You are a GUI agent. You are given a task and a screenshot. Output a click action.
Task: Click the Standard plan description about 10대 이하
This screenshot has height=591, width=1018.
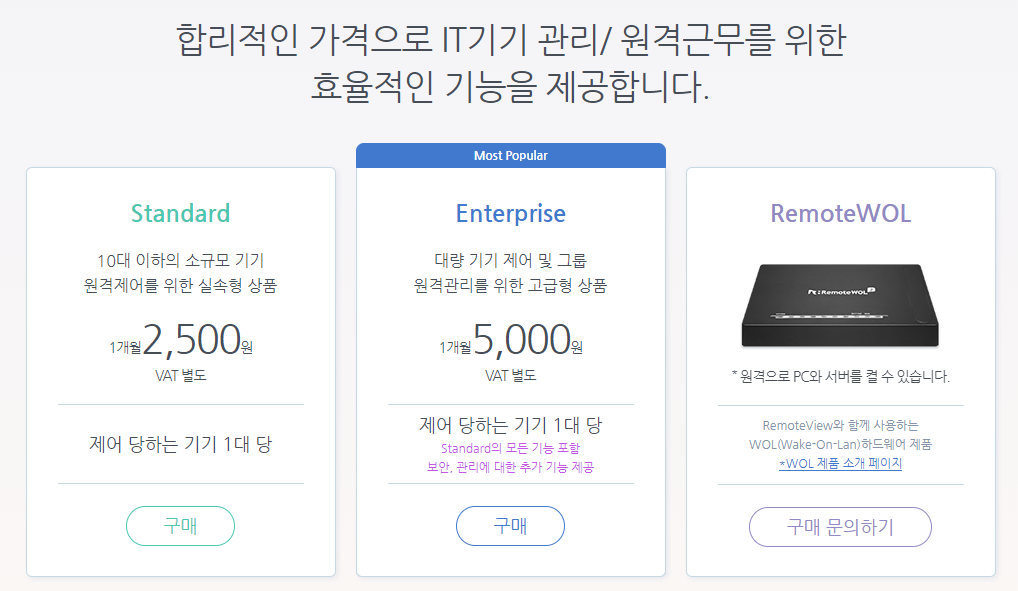(x=180, y=273)
